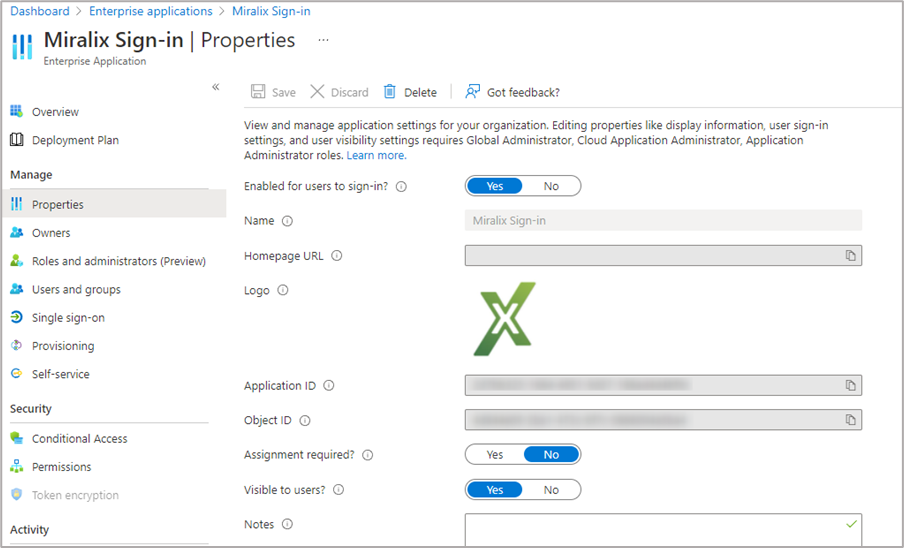This screenshot has height=548, width=904.
Task: Click the Overview grid icon in sidebar
Action: coord(17,111)
